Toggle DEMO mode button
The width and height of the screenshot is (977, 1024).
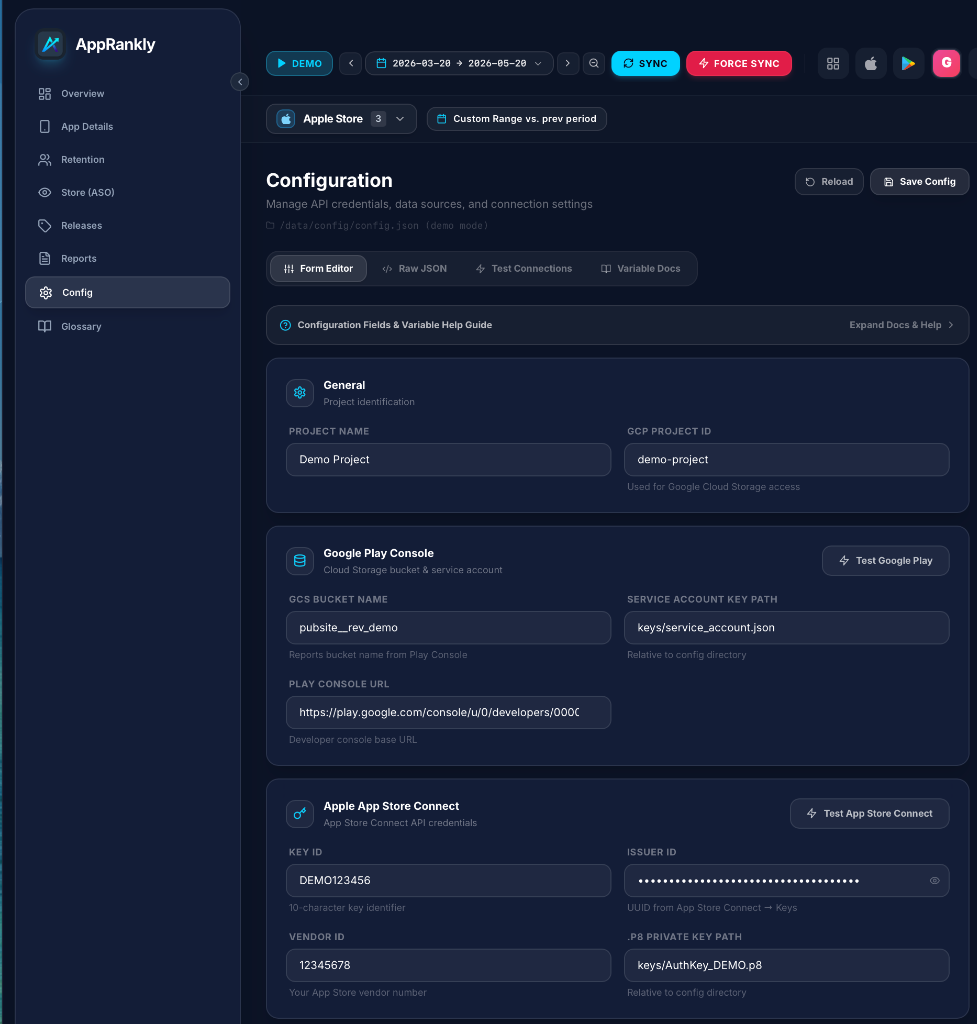299,63
